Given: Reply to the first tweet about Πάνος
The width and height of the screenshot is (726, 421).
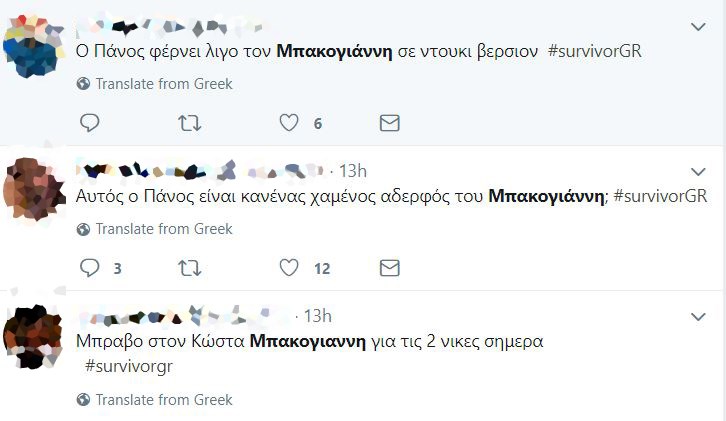Looking at the screenshot, I should coord(89,123).
